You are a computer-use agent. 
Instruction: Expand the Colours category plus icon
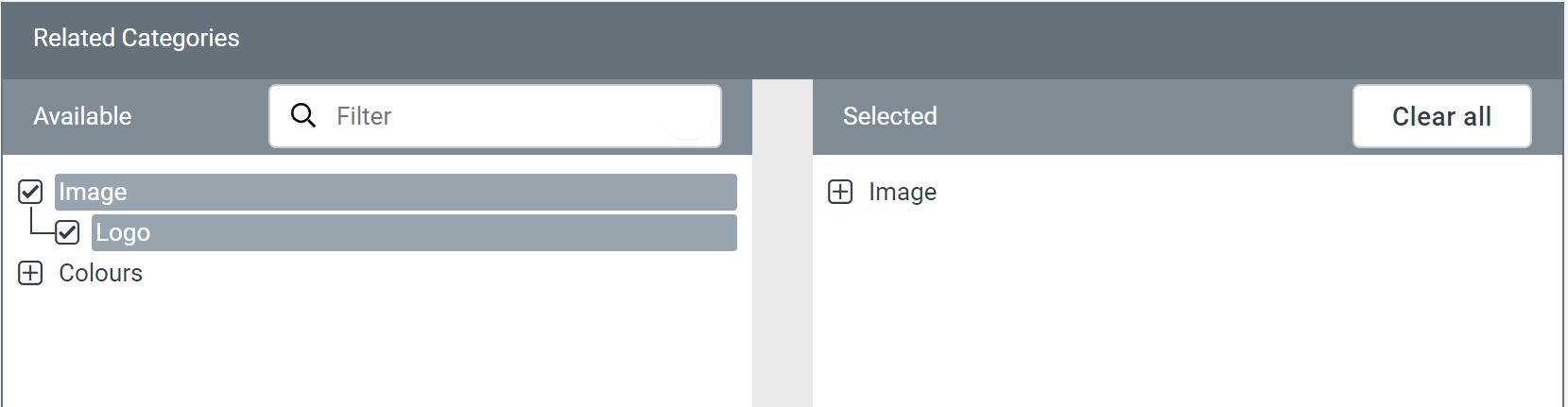(x=30, y=273)
